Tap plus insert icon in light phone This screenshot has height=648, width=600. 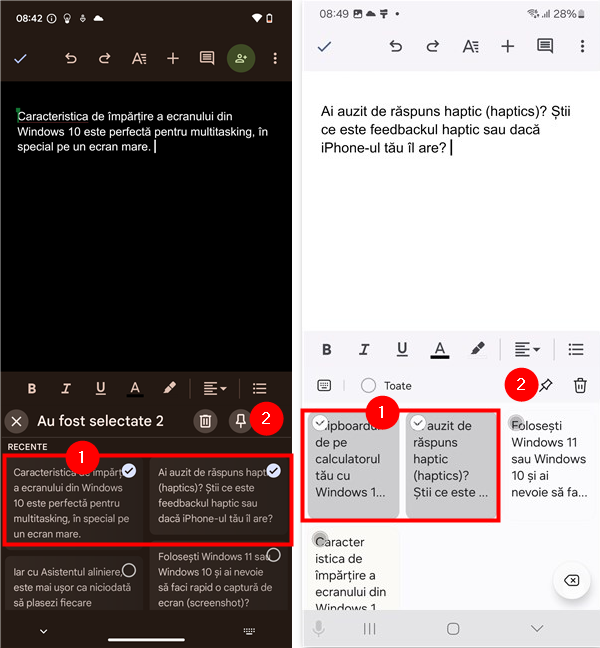(x=507, y=46)
